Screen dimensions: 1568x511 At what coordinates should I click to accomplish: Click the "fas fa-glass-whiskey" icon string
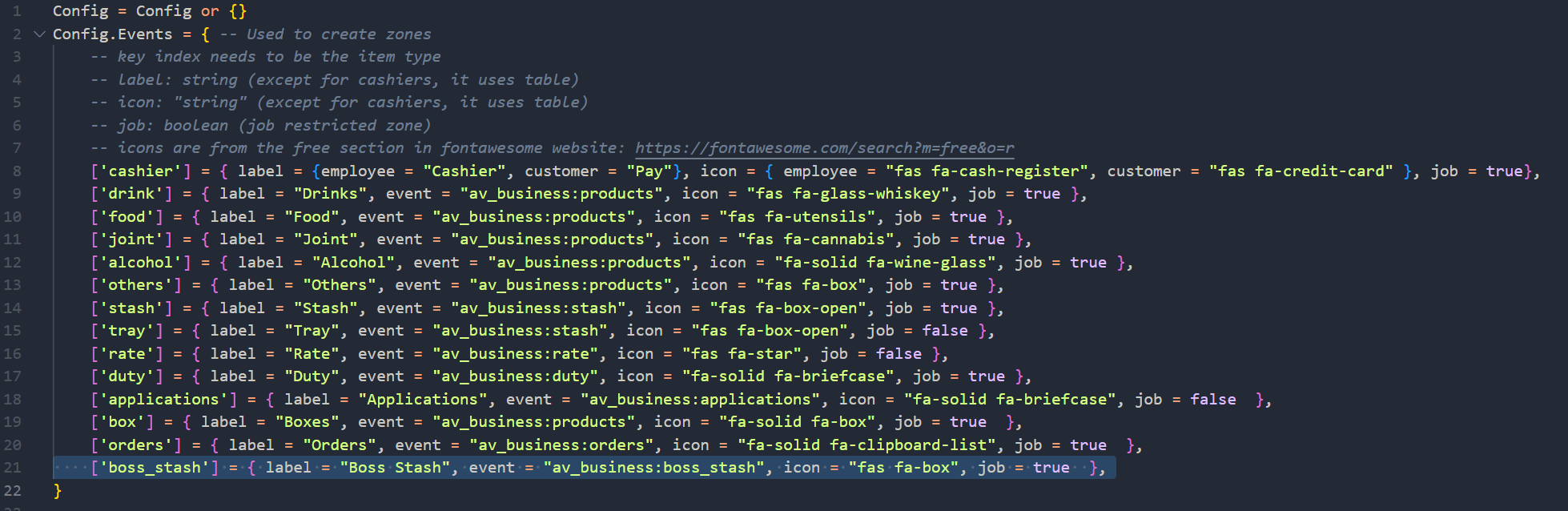point(848,194)
